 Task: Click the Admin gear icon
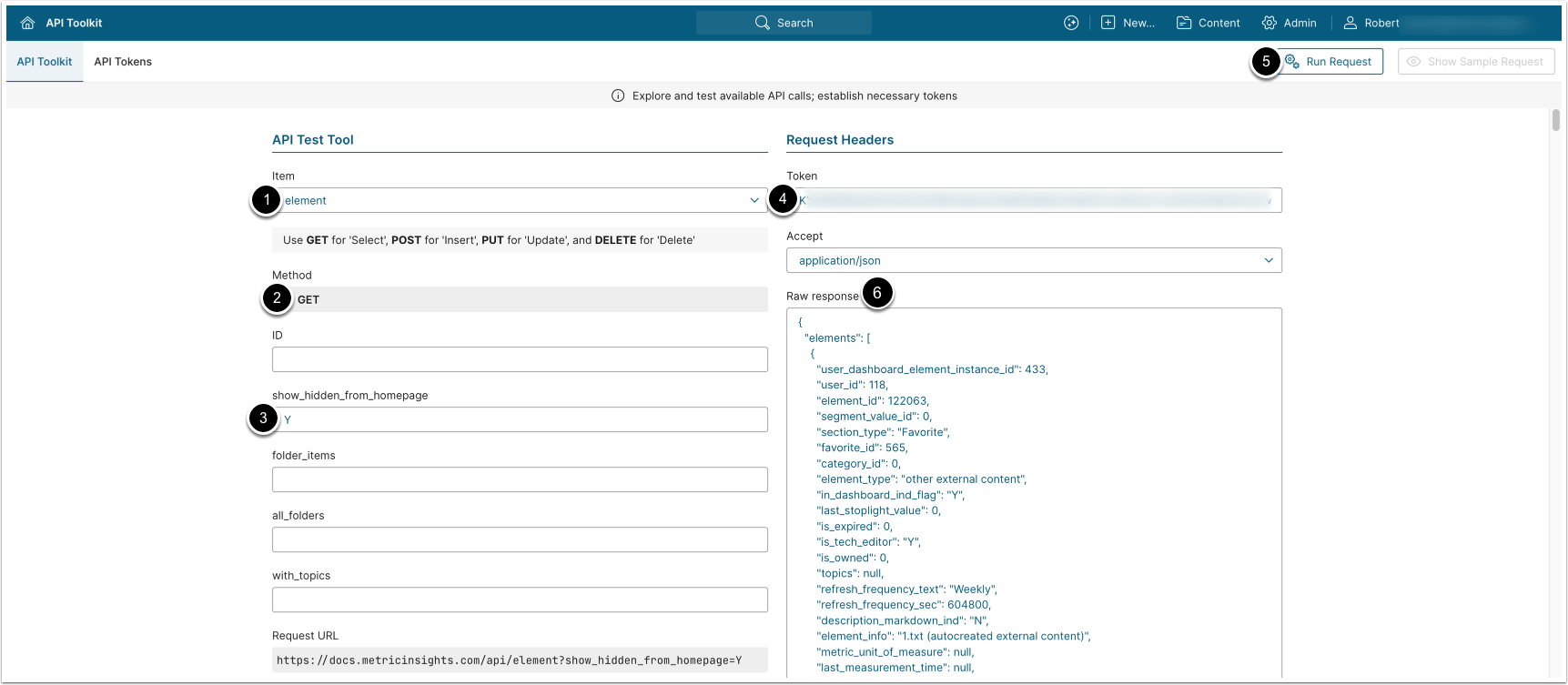coord(1269,23)
